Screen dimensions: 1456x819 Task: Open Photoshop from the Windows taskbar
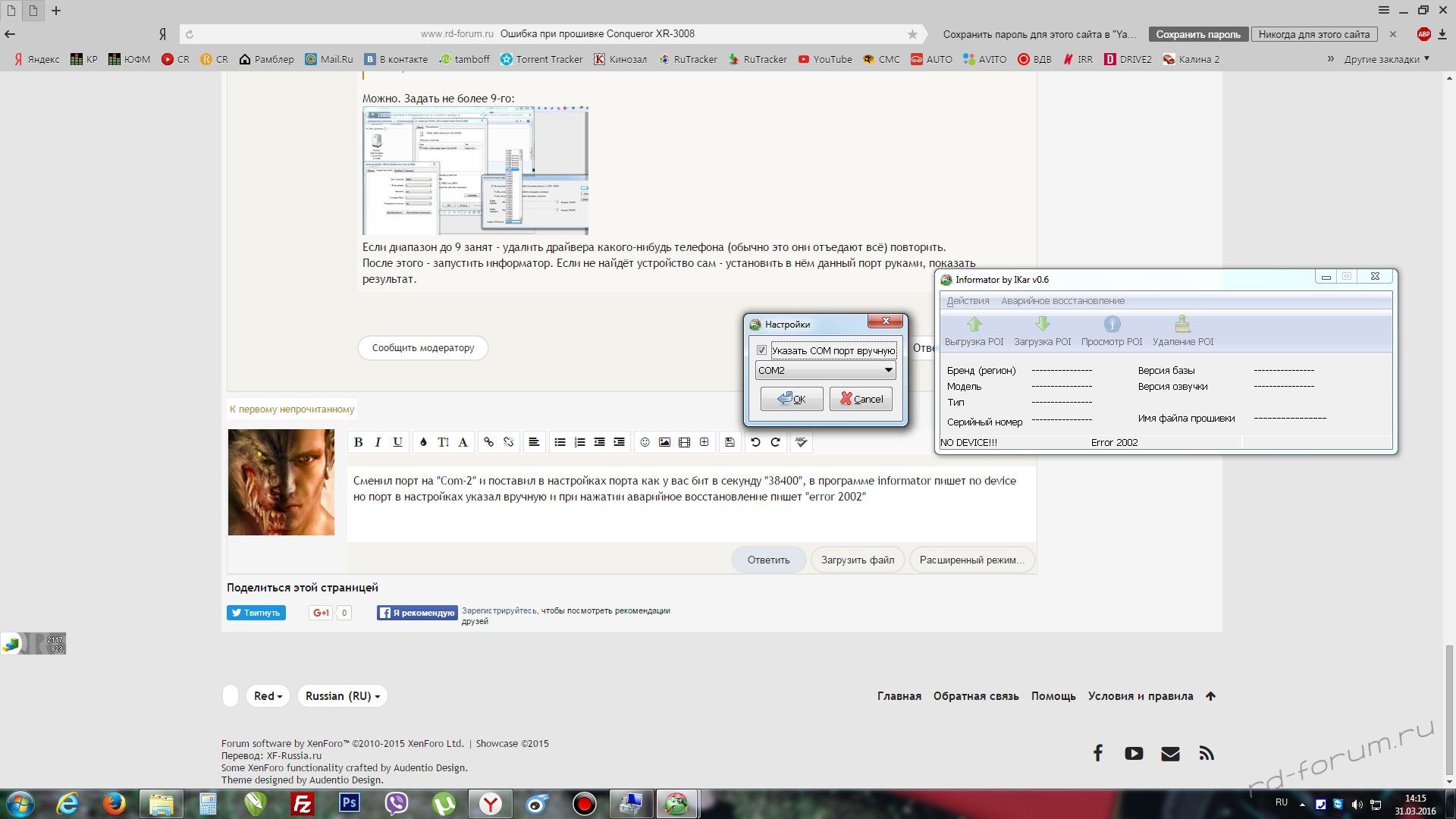[349, 803]
